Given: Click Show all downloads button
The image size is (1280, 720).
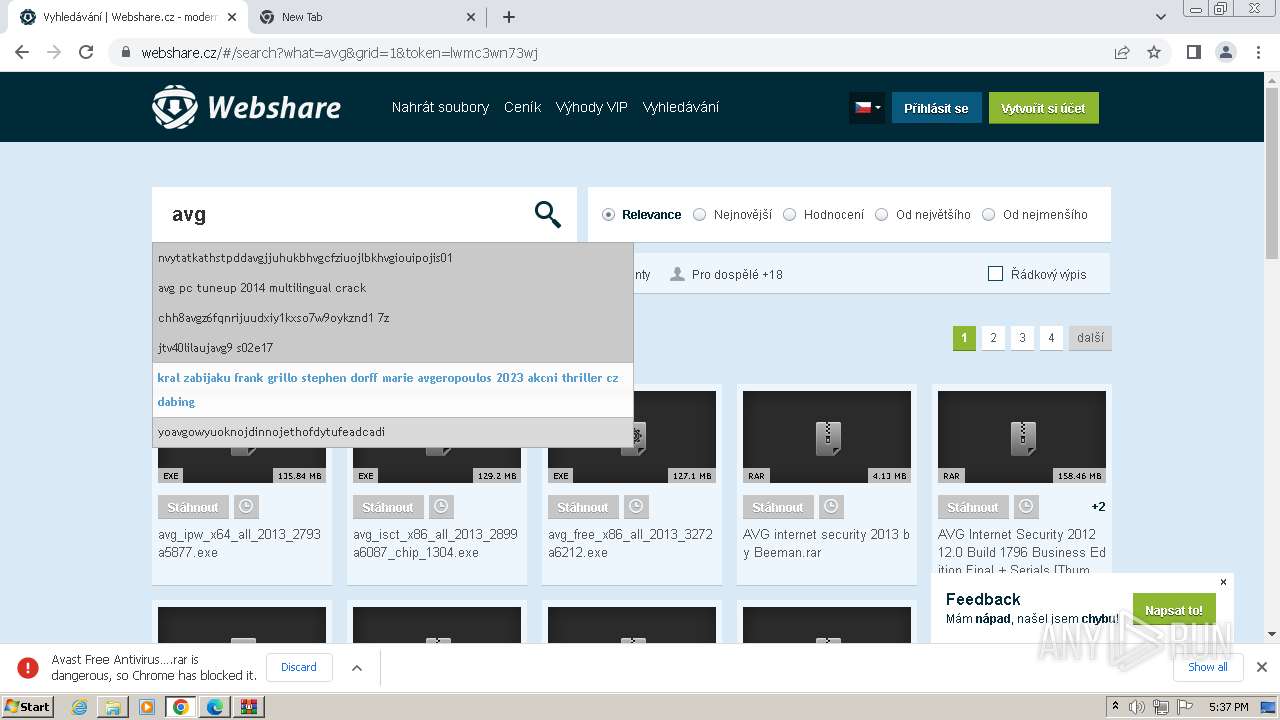Looking at the screenshot, I should 1208,667.
